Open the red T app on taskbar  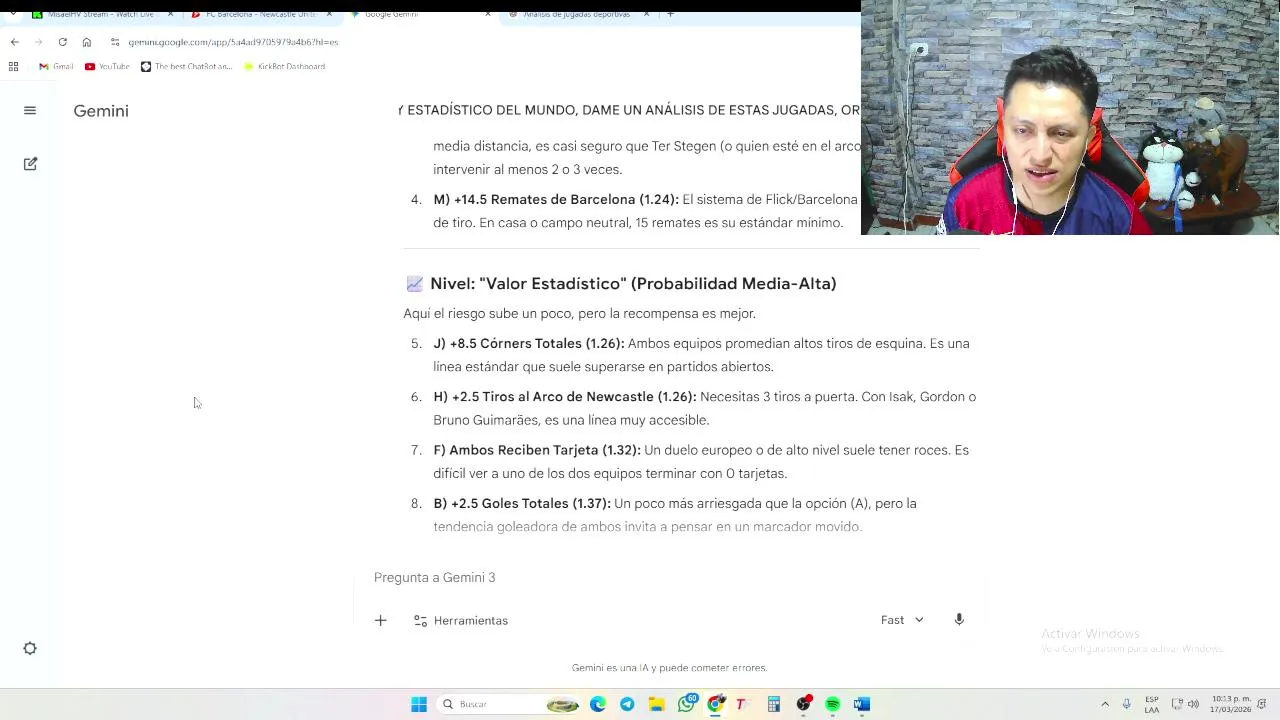(x=741, y=704)
